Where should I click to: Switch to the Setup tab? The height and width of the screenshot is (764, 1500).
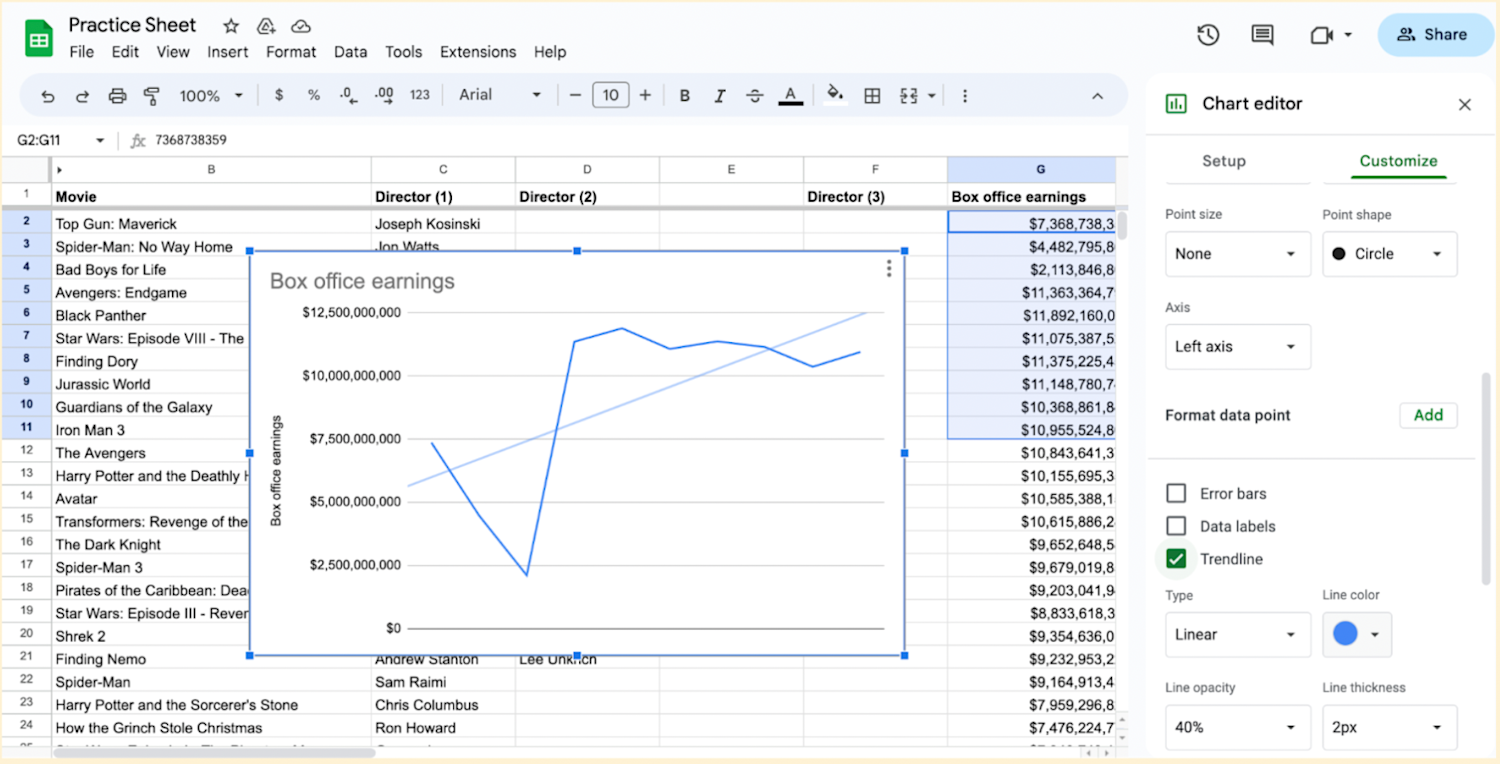1224,161
